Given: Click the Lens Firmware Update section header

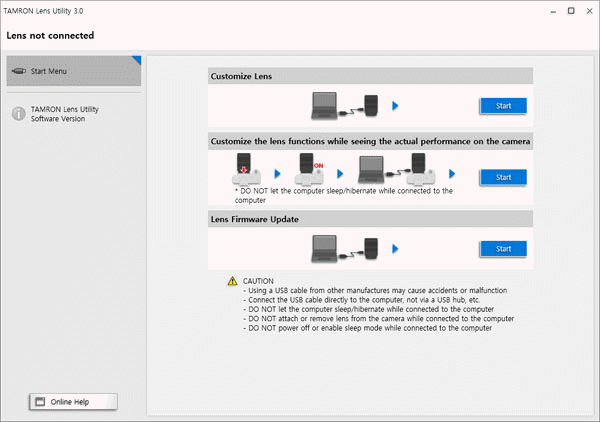Looking at the screenshot, I should pyautogui.click(x=370, y=219).
